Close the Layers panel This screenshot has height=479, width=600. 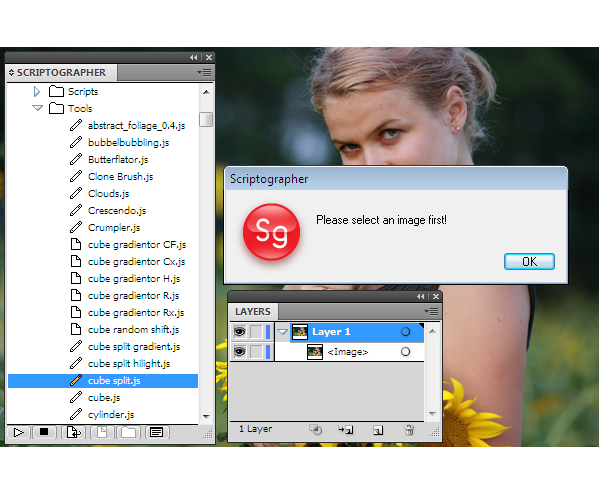pyautogui.click(x=435, y=297)
